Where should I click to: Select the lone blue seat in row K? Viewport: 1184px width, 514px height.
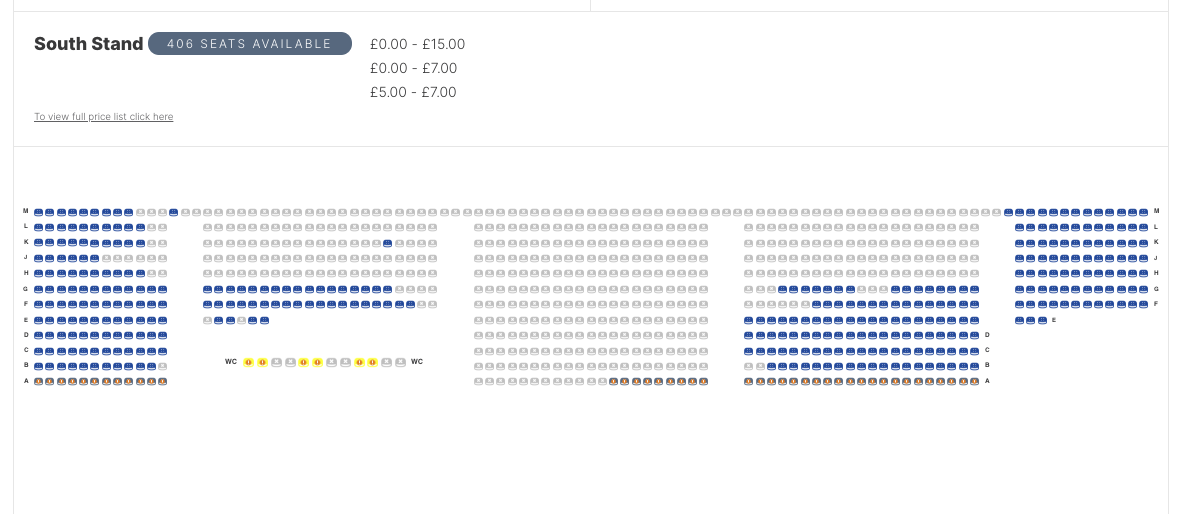pos(387,243)
